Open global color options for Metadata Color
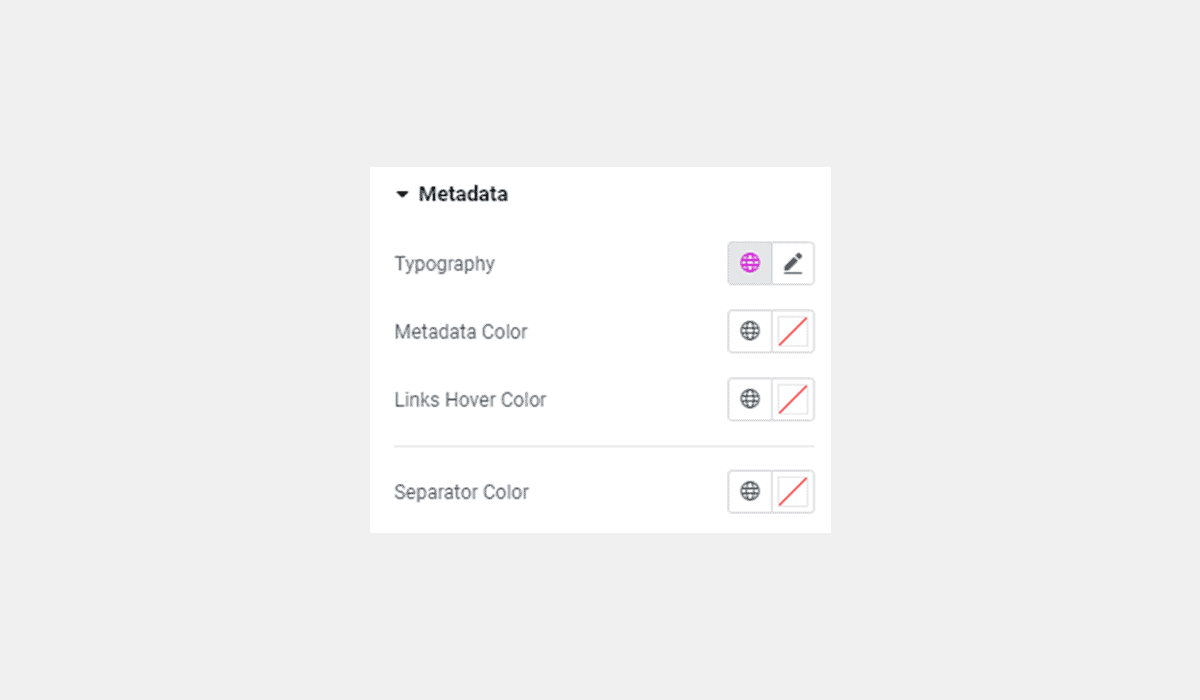 click(x=749, y=331)
